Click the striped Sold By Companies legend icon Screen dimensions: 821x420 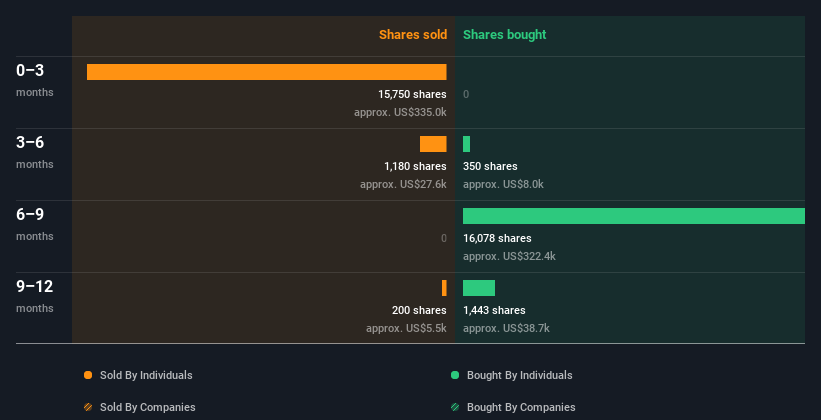coord(88,407)
